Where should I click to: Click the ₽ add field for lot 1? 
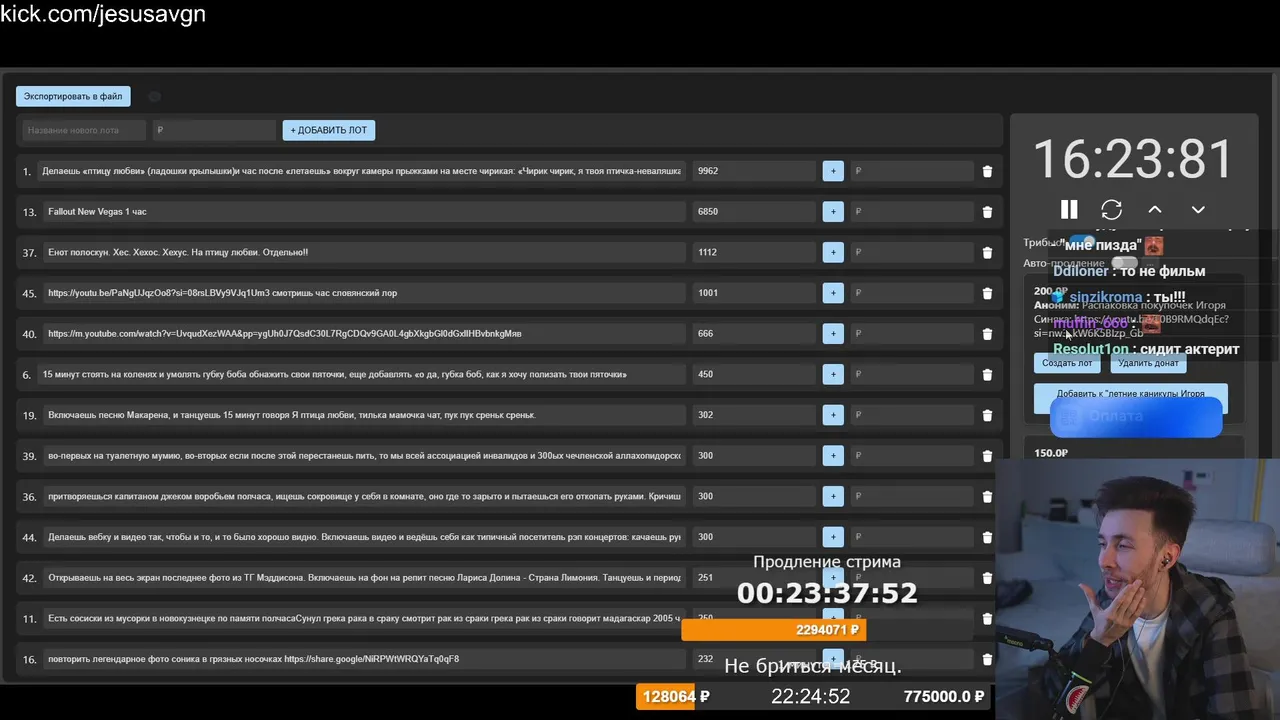[x=911, y=171]
